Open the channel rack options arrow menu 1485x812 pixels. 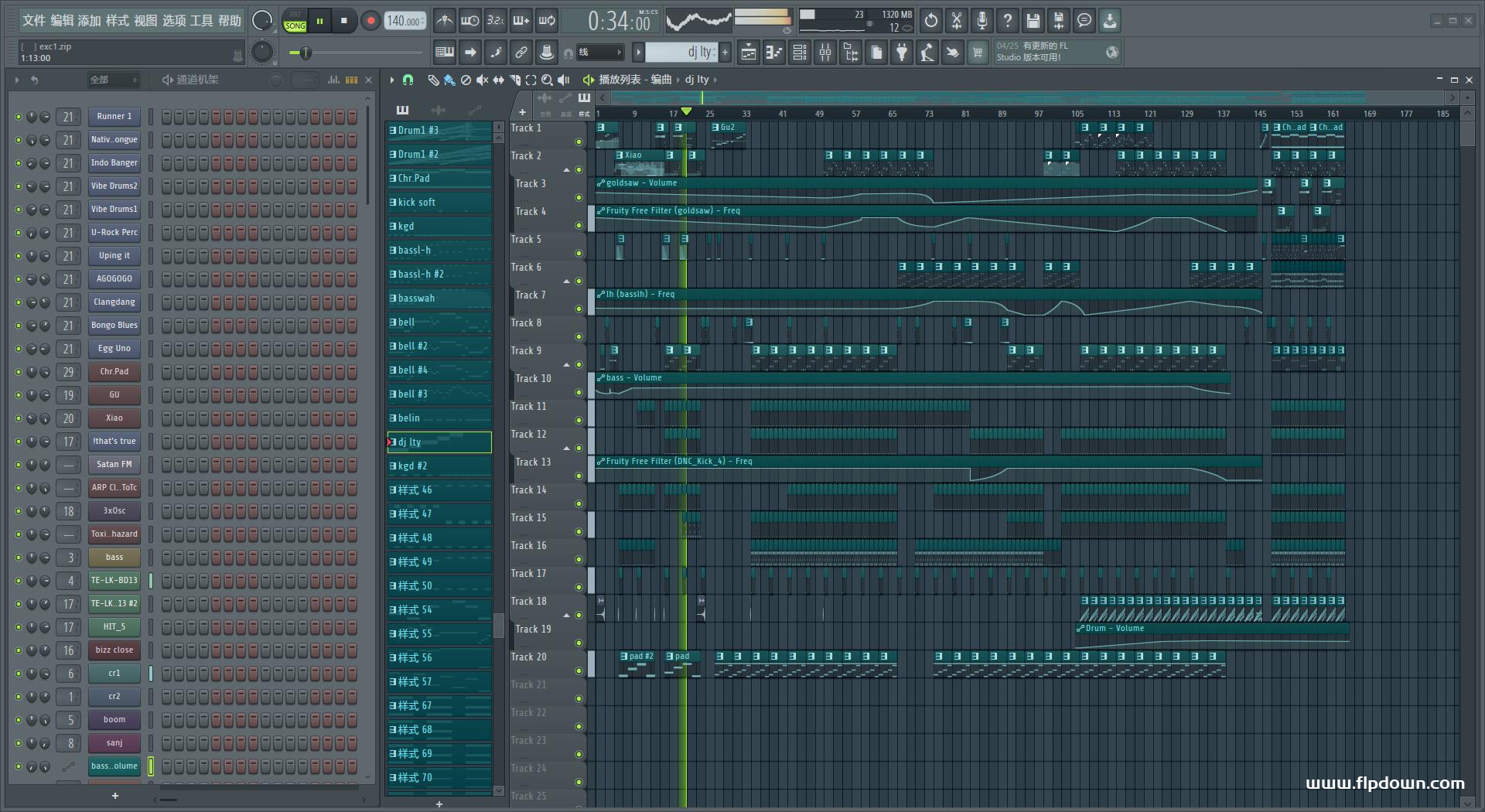16,80
